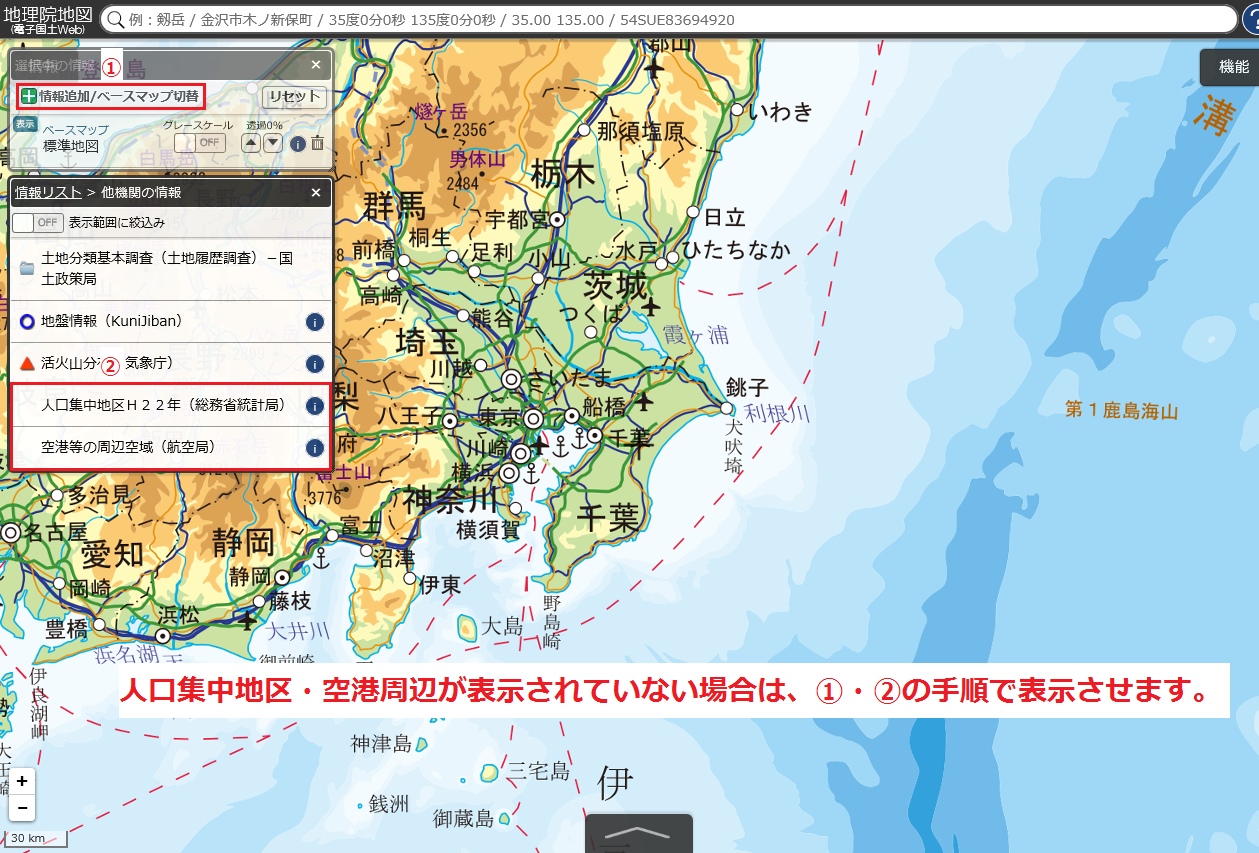Move basemap layer down with arrow
The width and height of the screenshot is (1259, 853).
[x=272, y=143]
